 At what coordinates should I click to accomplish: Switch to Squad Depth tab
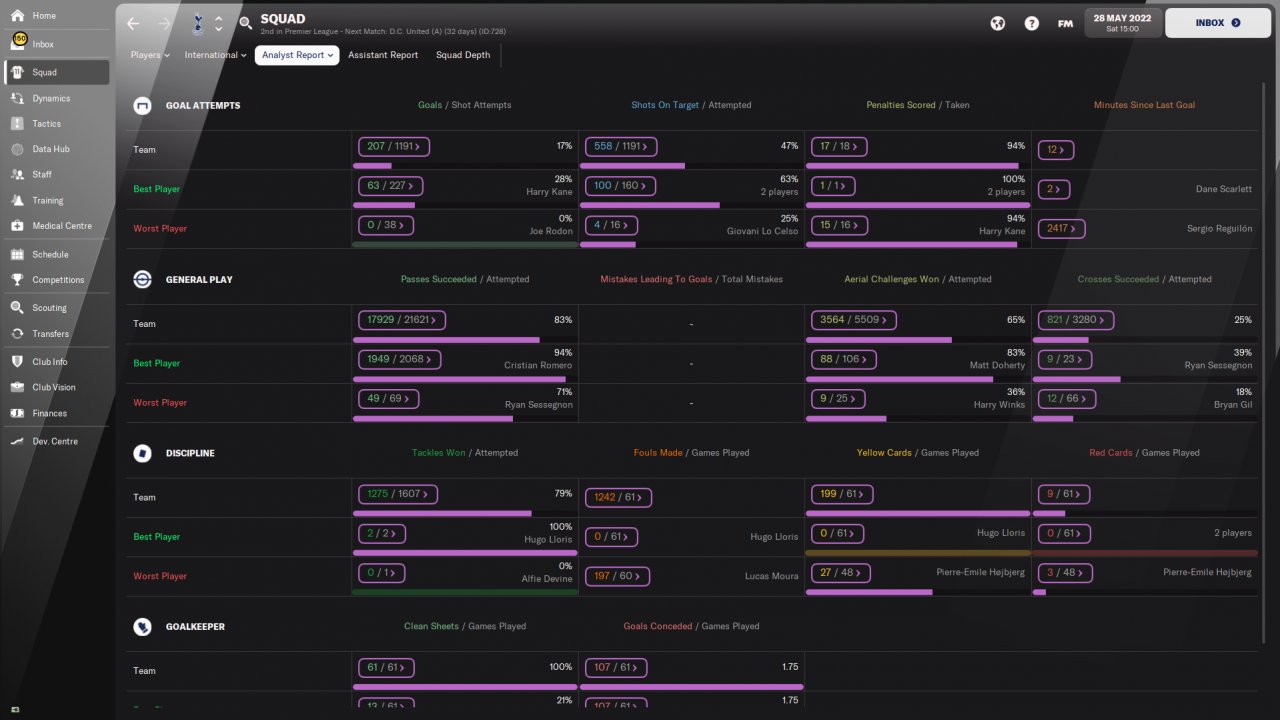pyautogui.click(x=463, y=55)
